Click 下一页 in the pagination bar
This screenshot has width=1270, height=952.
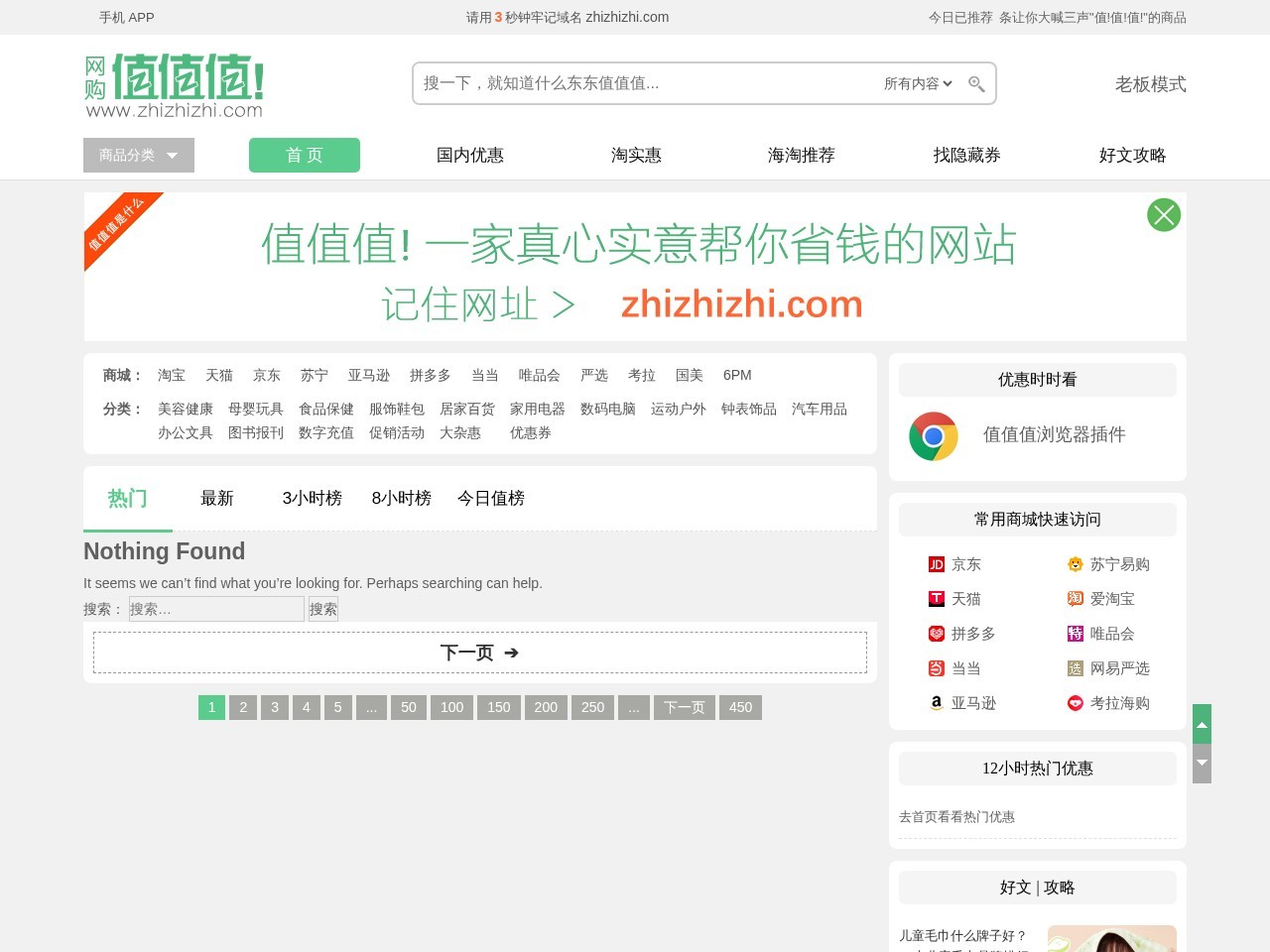click(685, 707)
